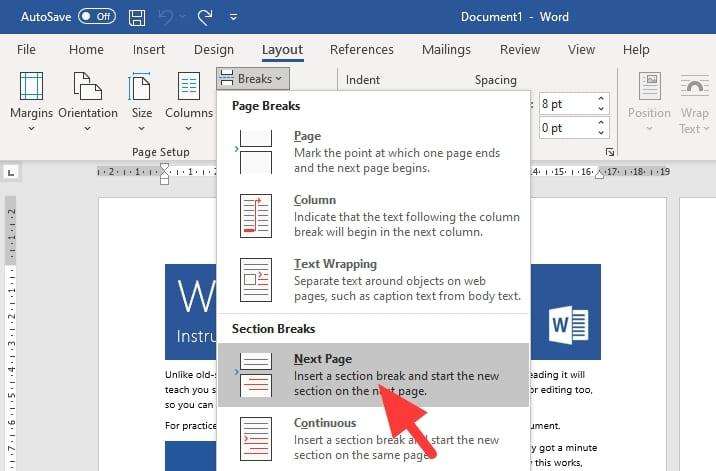Click the Columns icon
This screenshot has height=471, width=716.
pos(189,86)
